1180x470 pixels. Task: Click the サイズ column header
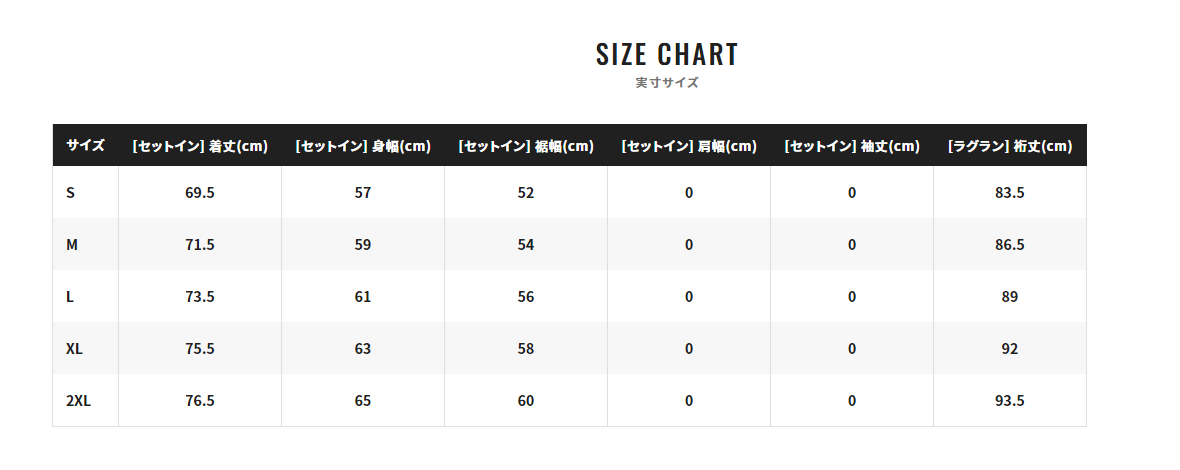coord(85,146)
